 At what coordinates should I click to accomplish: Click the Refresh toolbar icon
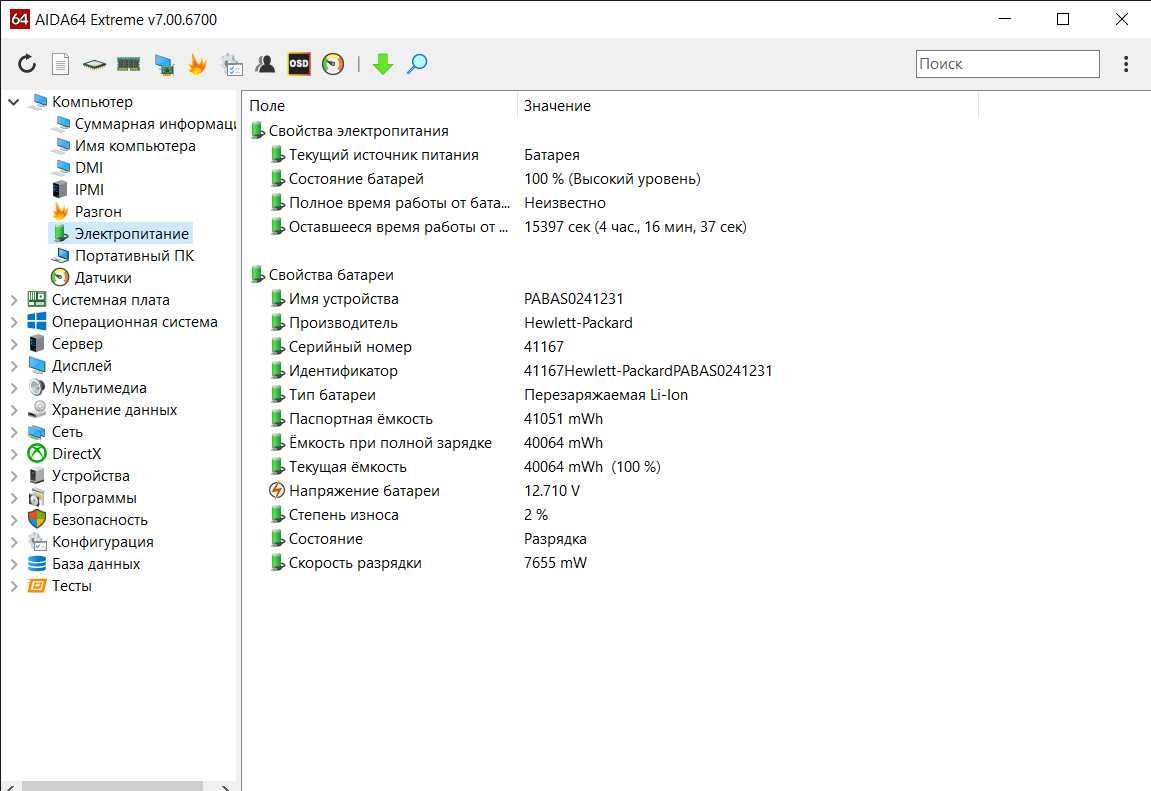point(27,64)
